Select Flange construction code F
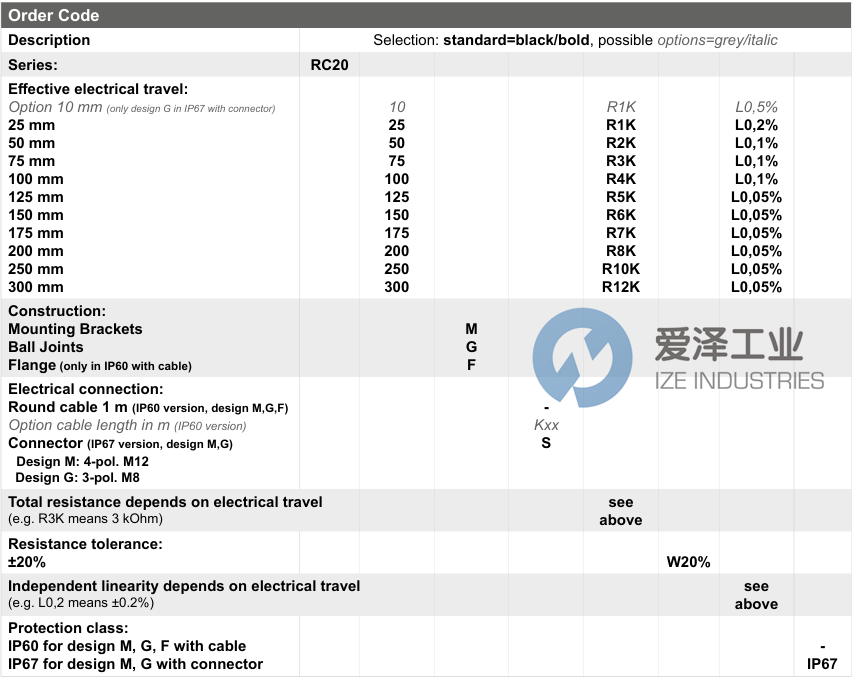The width and height of the screenshot is (853, 677). pyautogui.click(x=471, y=365)
